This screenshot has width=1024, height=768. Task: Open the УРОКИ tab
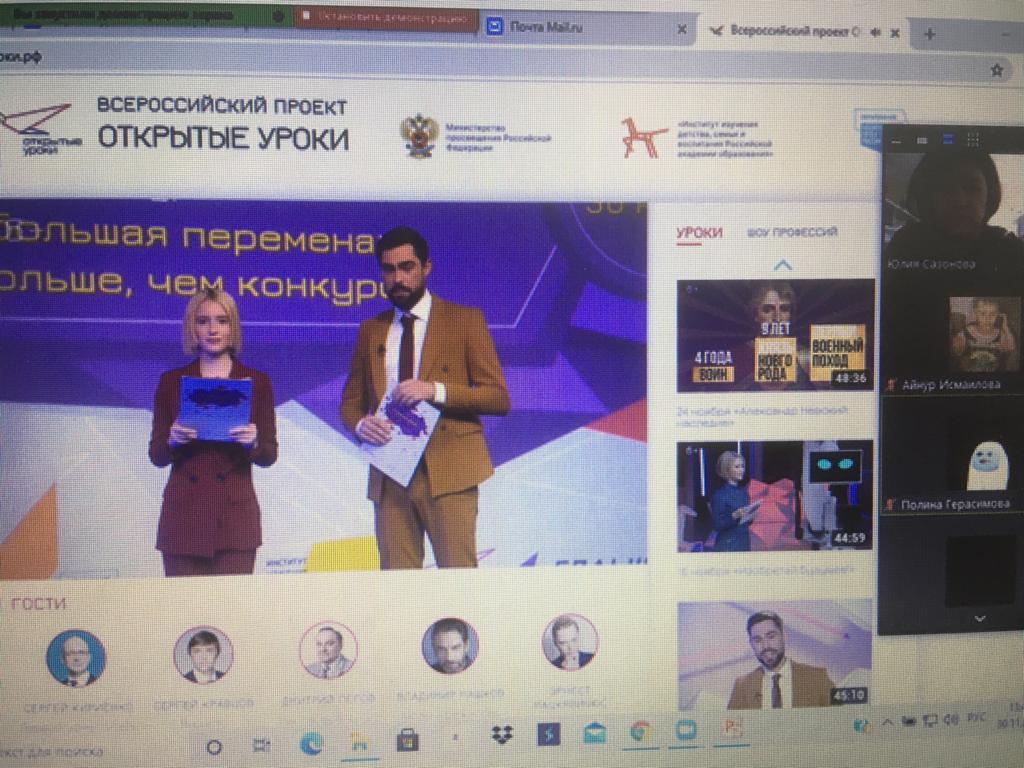[x=699, y=232]
